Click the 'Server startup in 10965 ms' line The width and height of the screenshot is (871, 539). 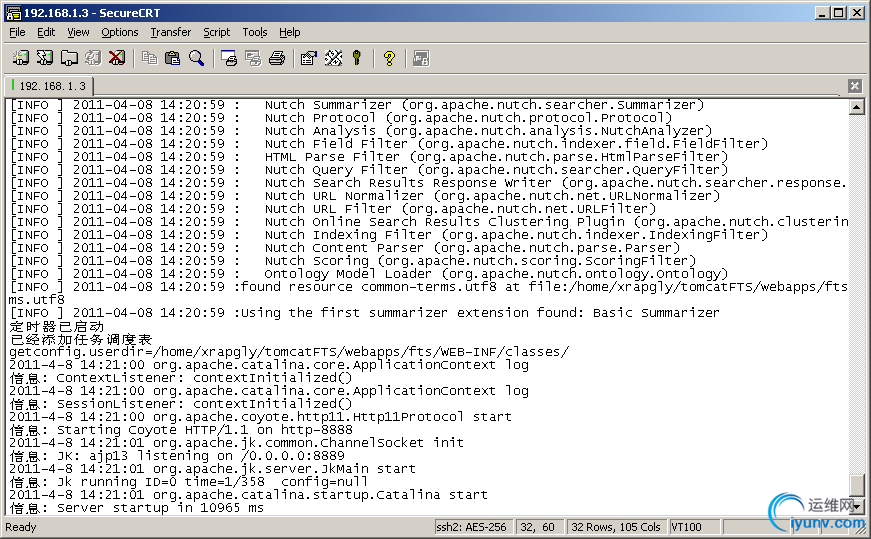137,508
